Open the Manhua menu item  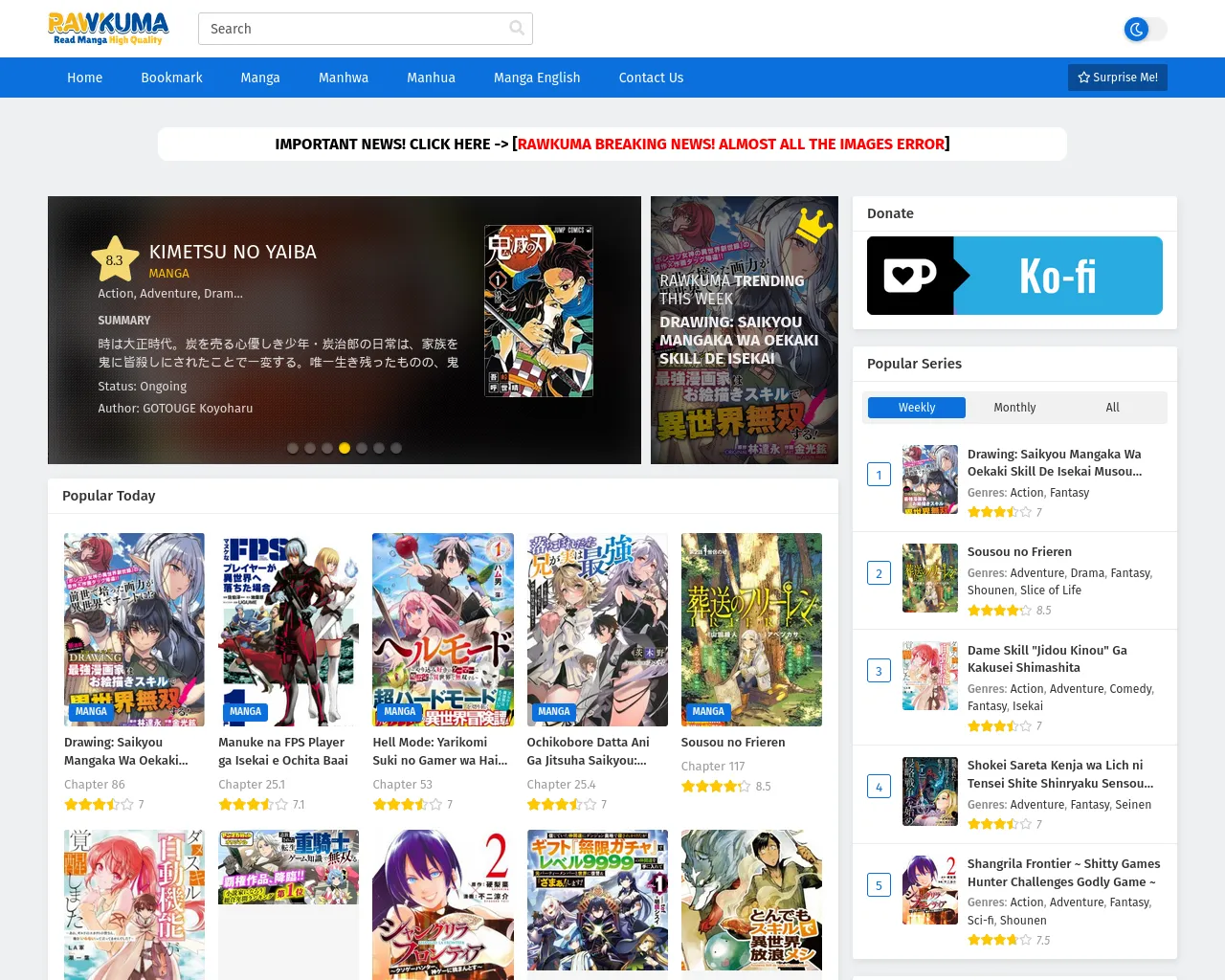[431, 78]
